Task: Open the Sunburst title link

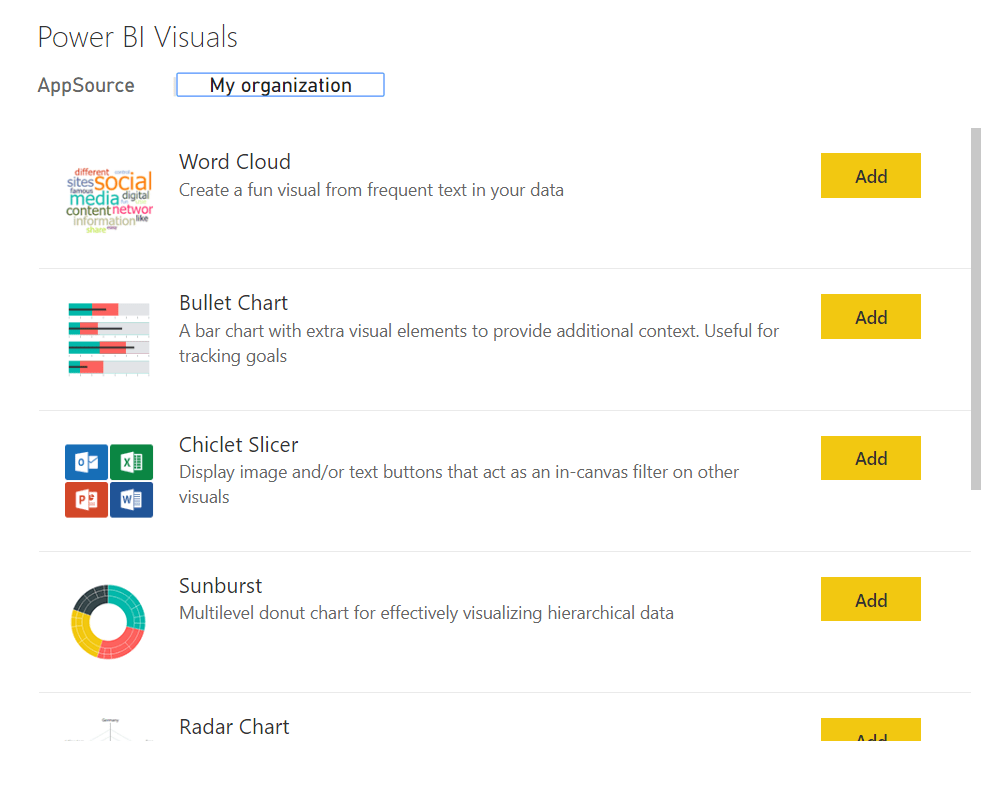Action: point(220,586)
